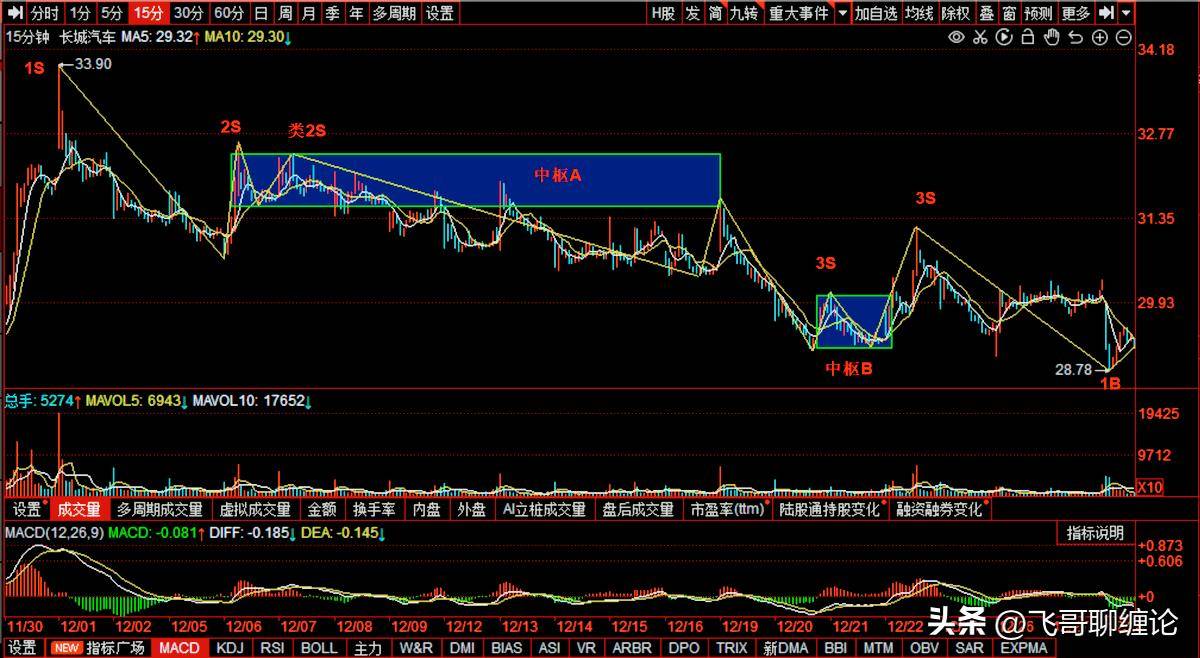The width and height of the screenshot is (1200, 658).
Task: Switch to 周 weekly chart
Action: 285,13
